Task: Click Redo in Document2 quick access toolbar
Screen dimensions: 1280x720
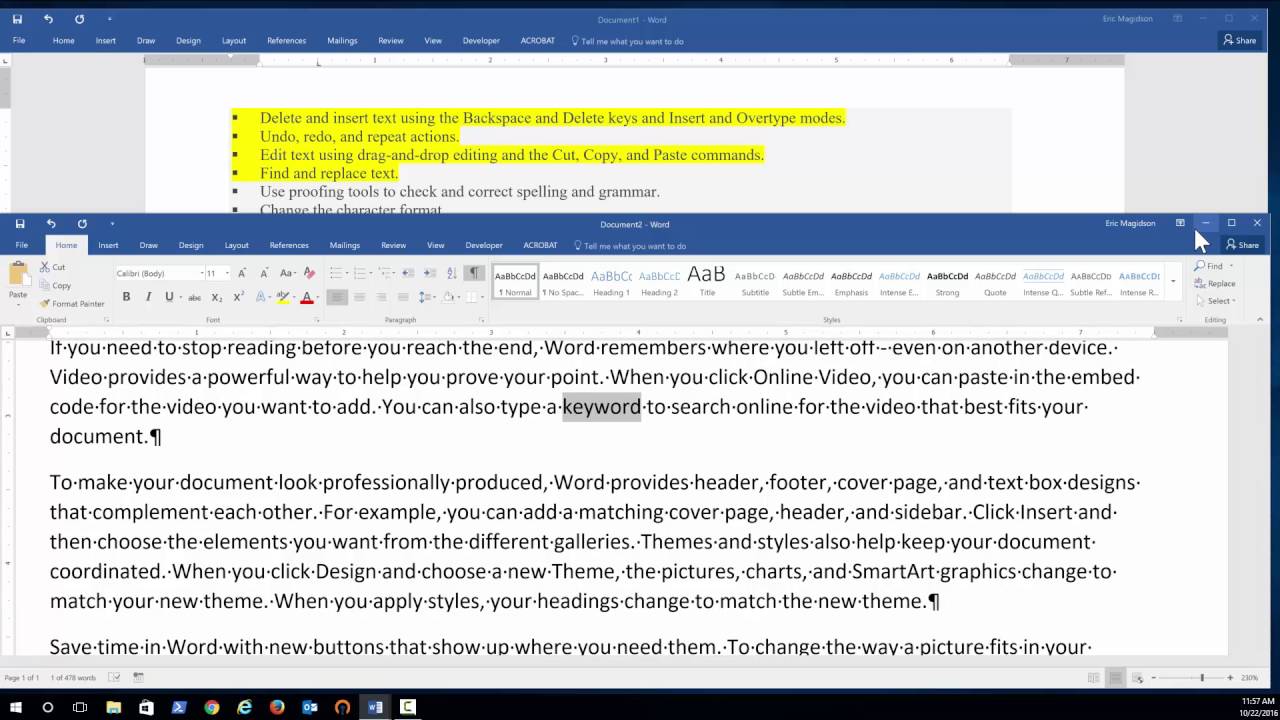Action: (82, 224)
